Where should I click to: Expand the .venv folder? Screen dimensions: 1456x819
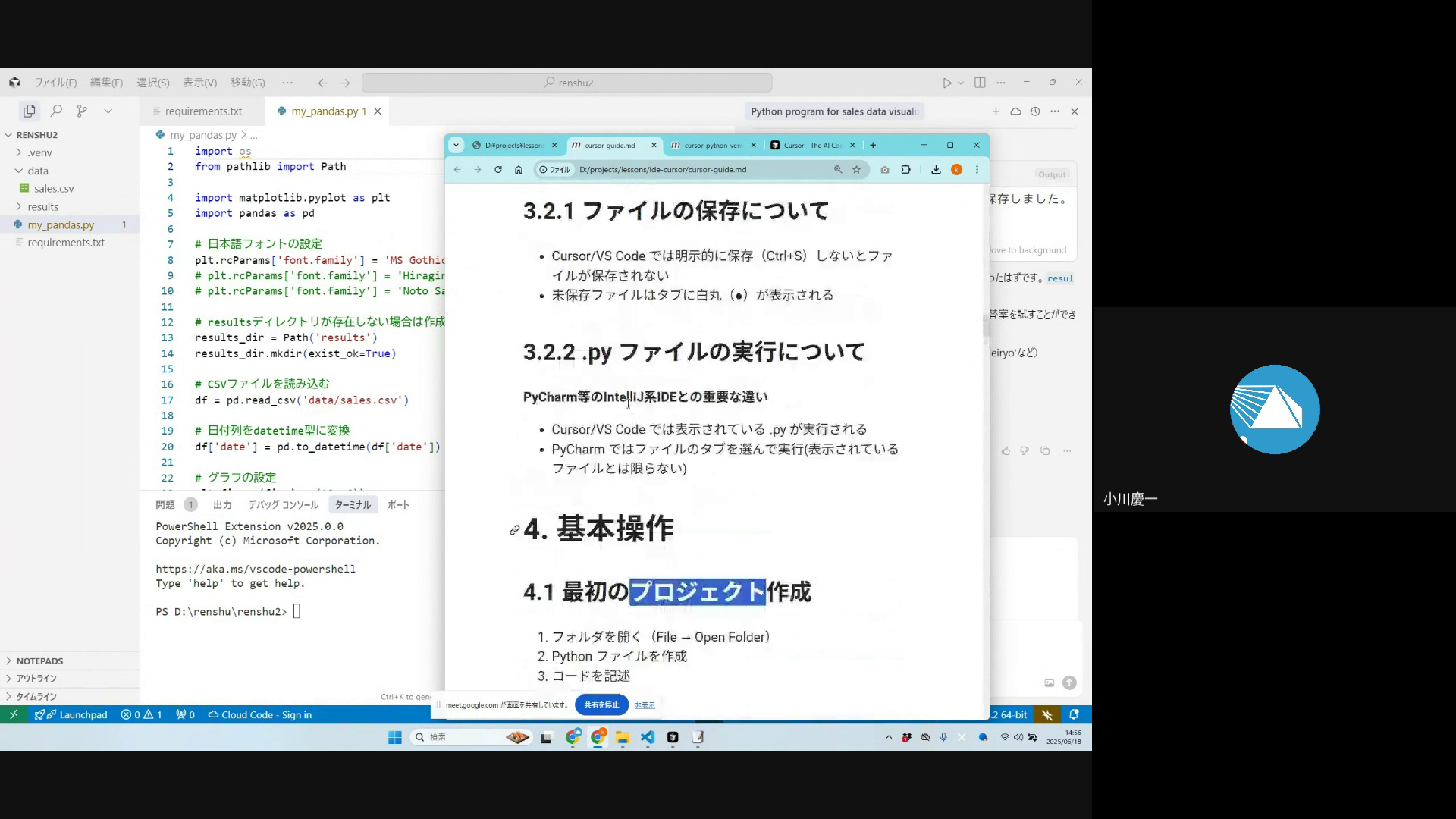pos(39,152)
